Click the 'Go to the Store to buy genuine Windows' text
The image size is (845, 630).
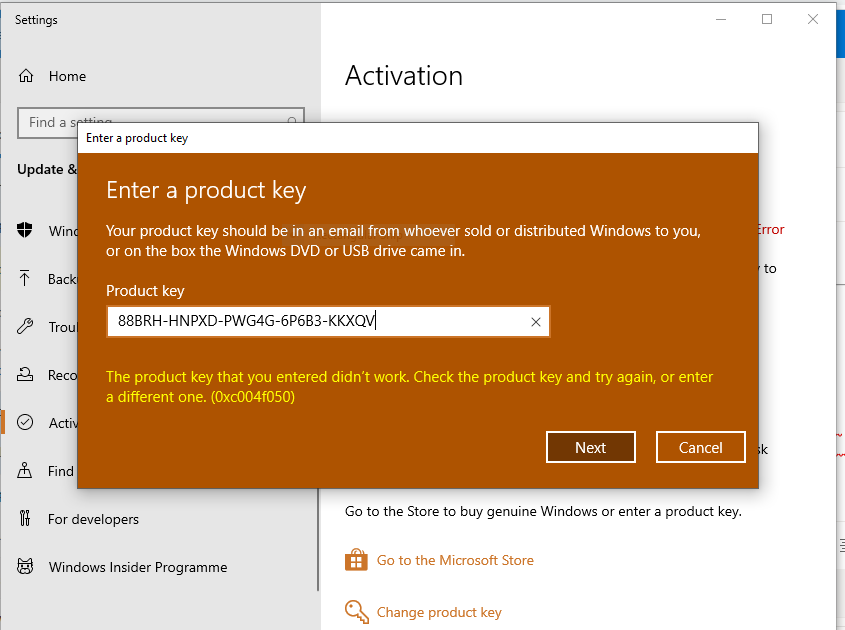point(543,511)
